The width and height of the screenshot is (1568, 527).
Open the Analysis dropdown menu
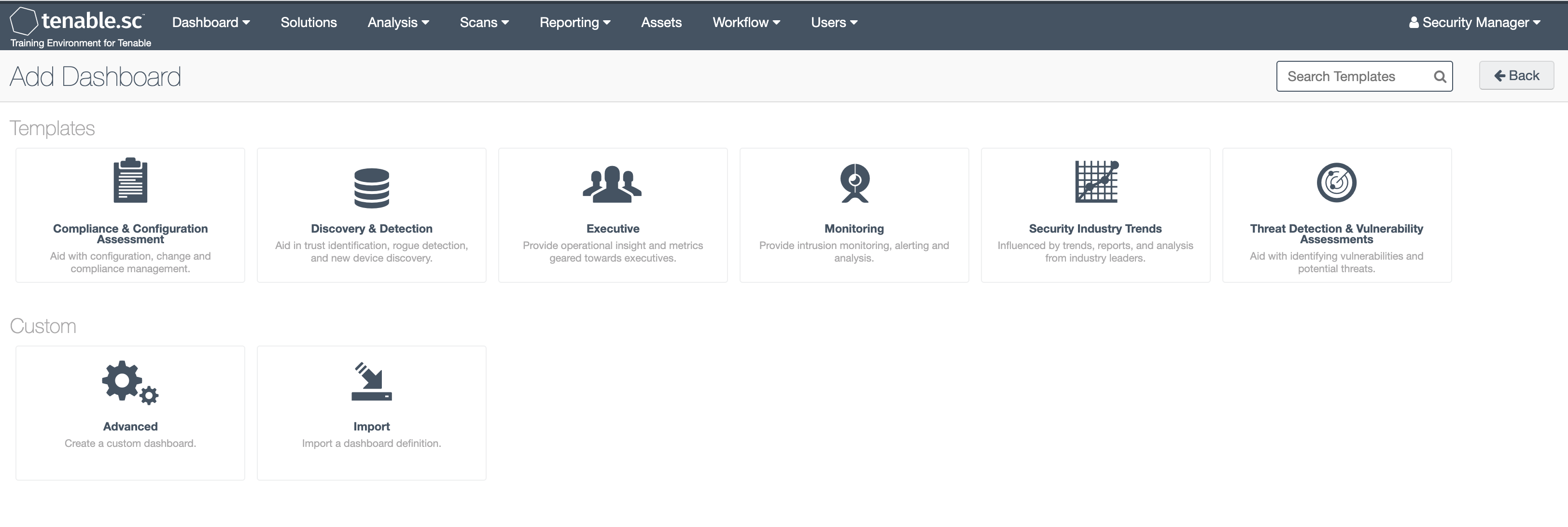tap(398, 23)
